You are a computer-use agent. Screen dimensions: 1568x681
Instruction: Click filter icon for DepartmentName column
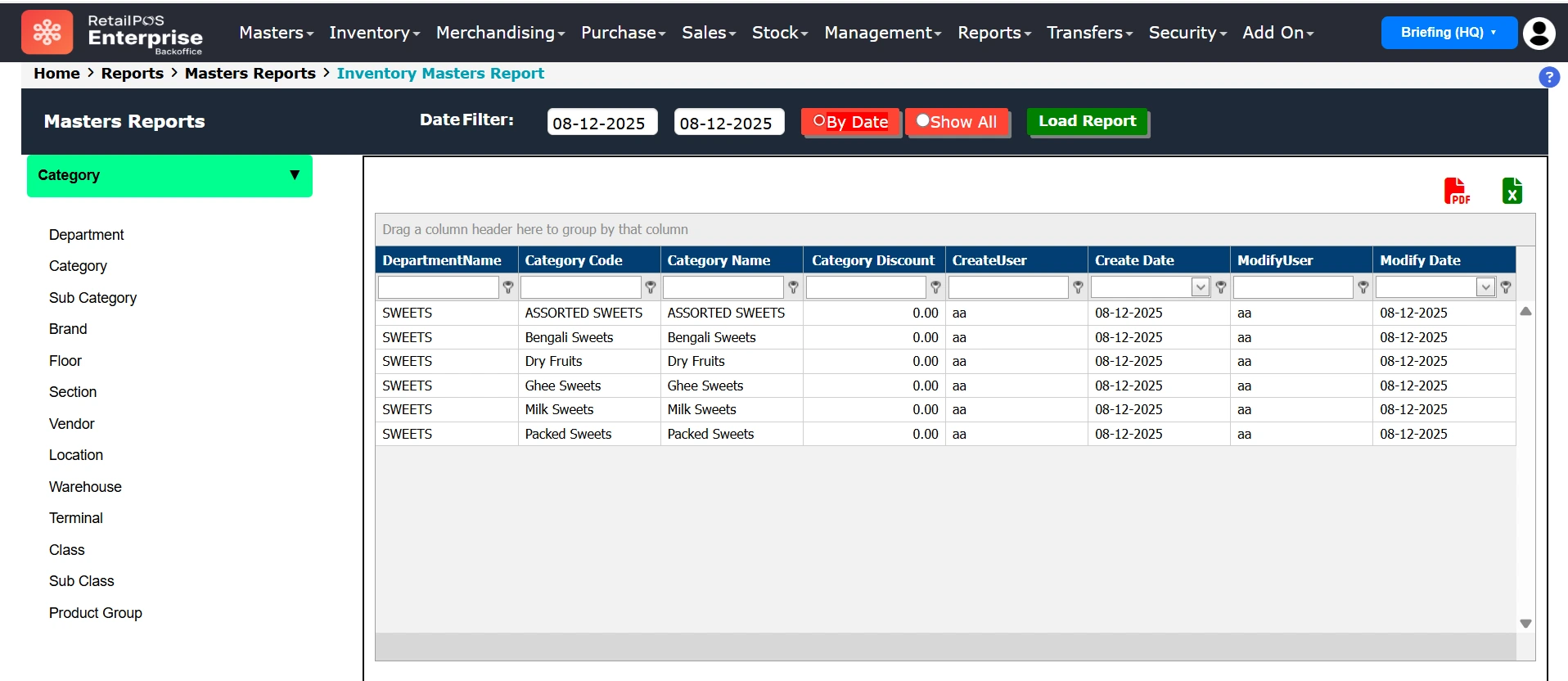[x=508, y=287]
